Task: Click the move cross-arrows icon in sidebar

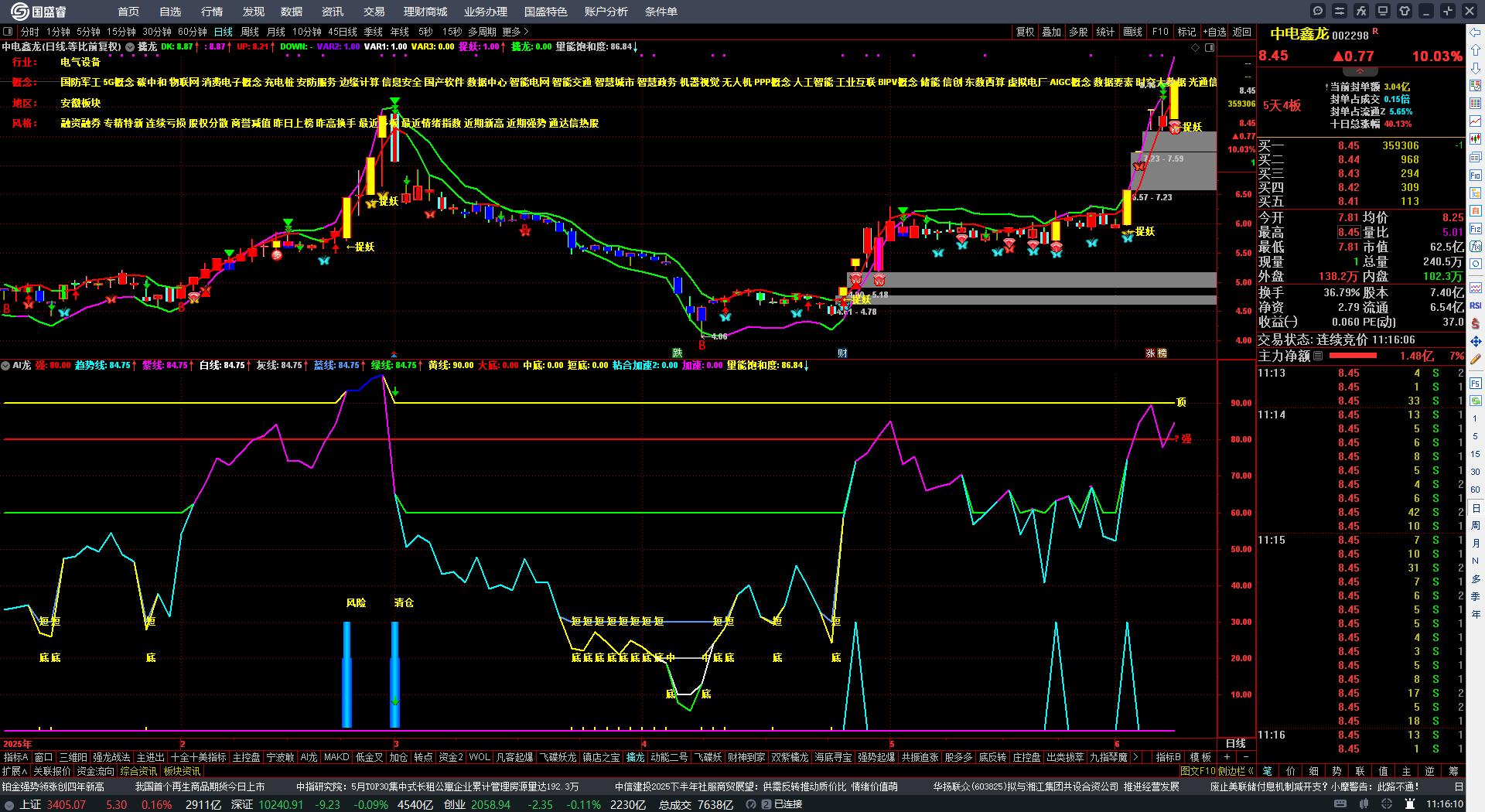Action: tap(1475, 341)
